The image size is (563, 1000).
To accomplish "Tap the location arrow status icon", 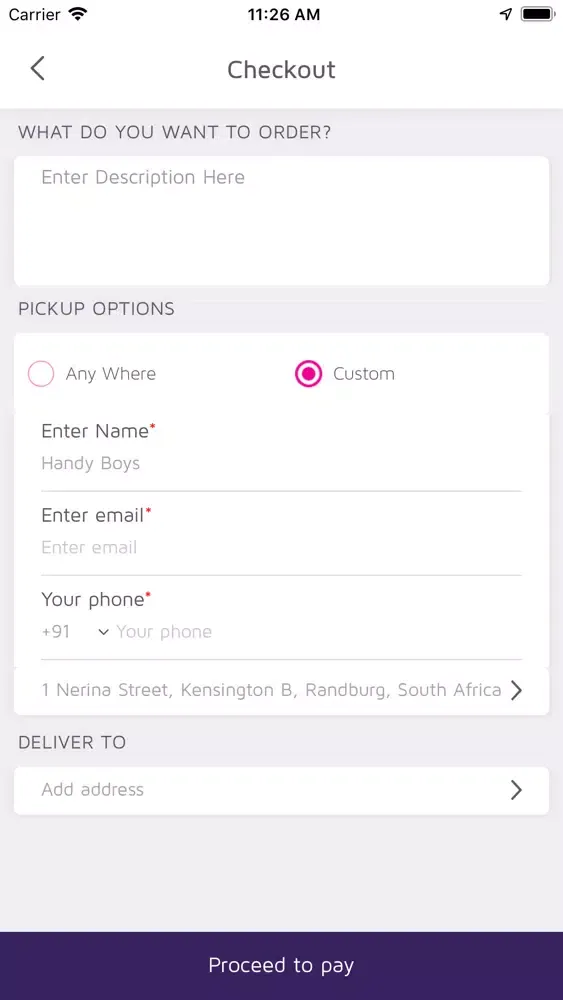I will tap(506, 14).
